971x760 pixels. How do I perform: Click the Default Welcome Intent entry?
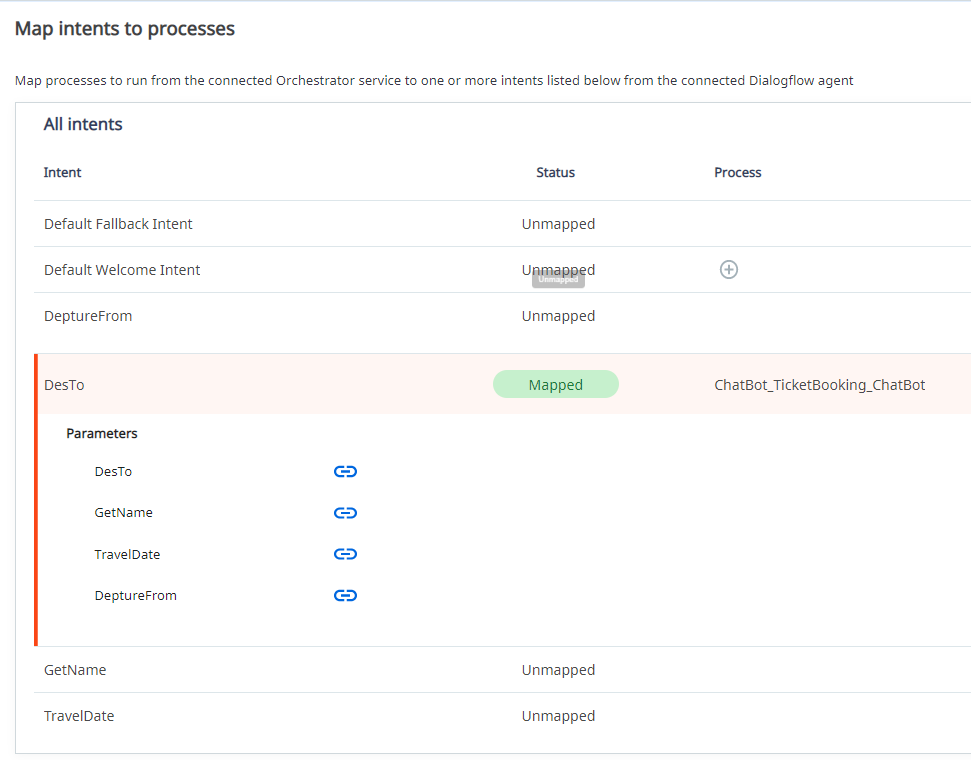click(122, 269)
